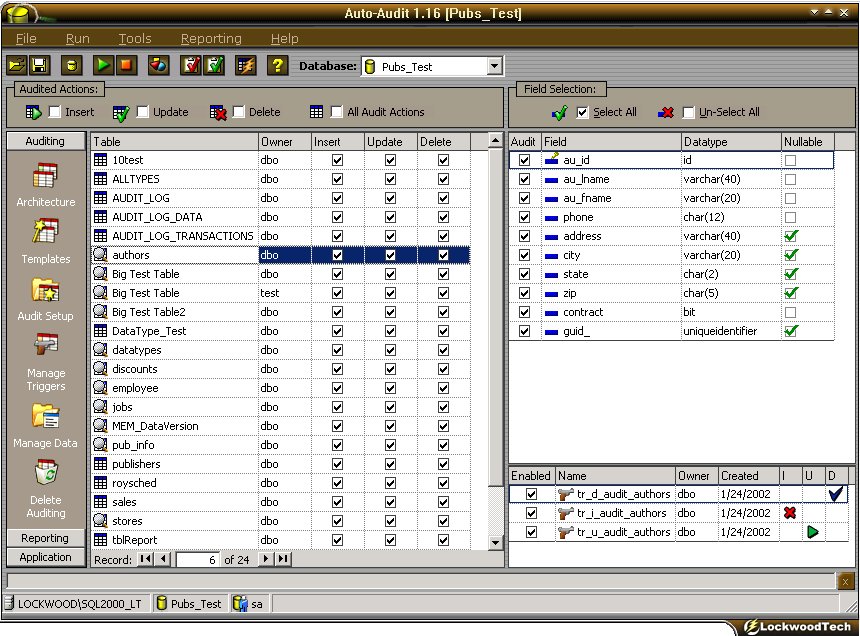Switch to the Application sidebar tab
860x636 pixels.
point(46,557)
